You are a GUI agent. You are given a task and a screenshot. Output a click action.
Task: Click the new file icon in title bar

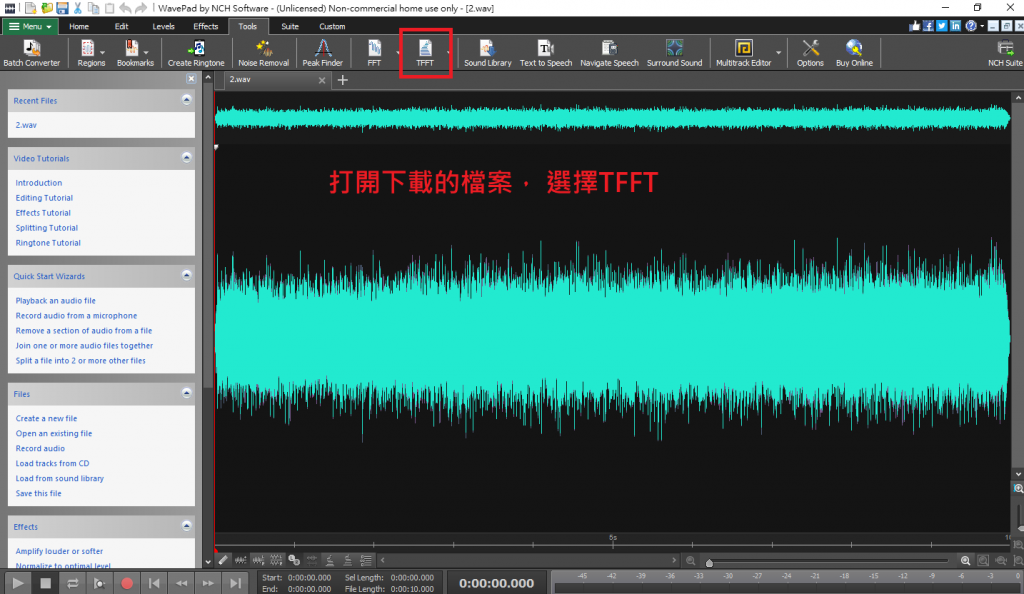pyautogui.click(x=31, y=8)
